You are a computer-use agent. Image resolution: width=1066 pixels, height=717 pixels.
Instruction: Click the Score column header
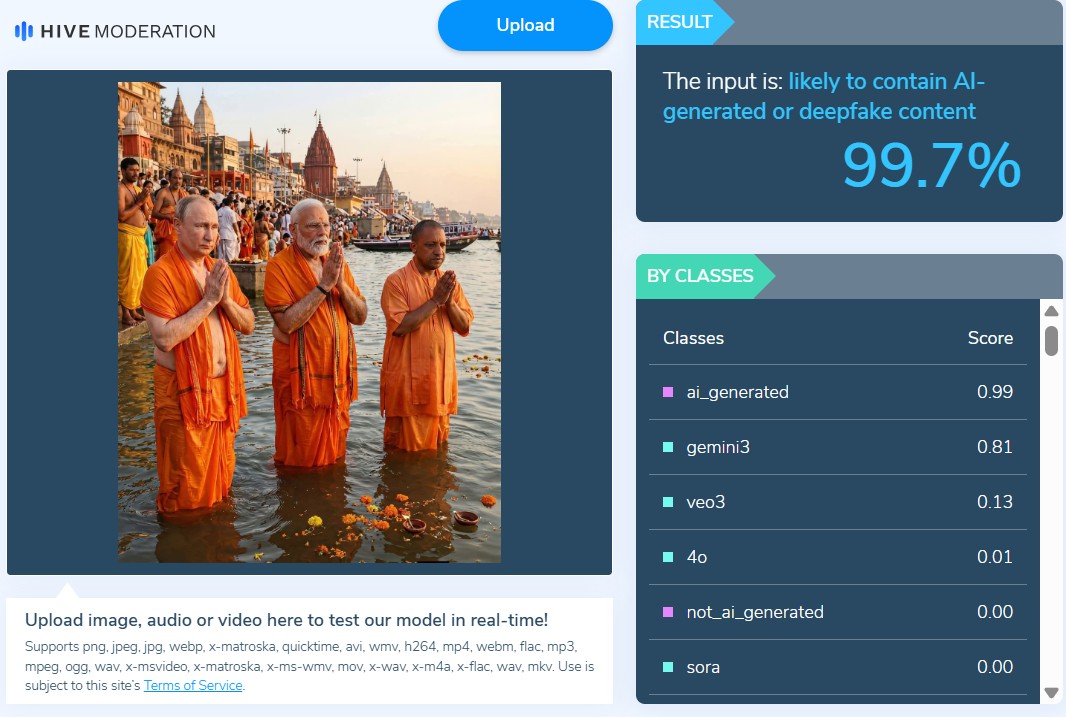[990, 338]
